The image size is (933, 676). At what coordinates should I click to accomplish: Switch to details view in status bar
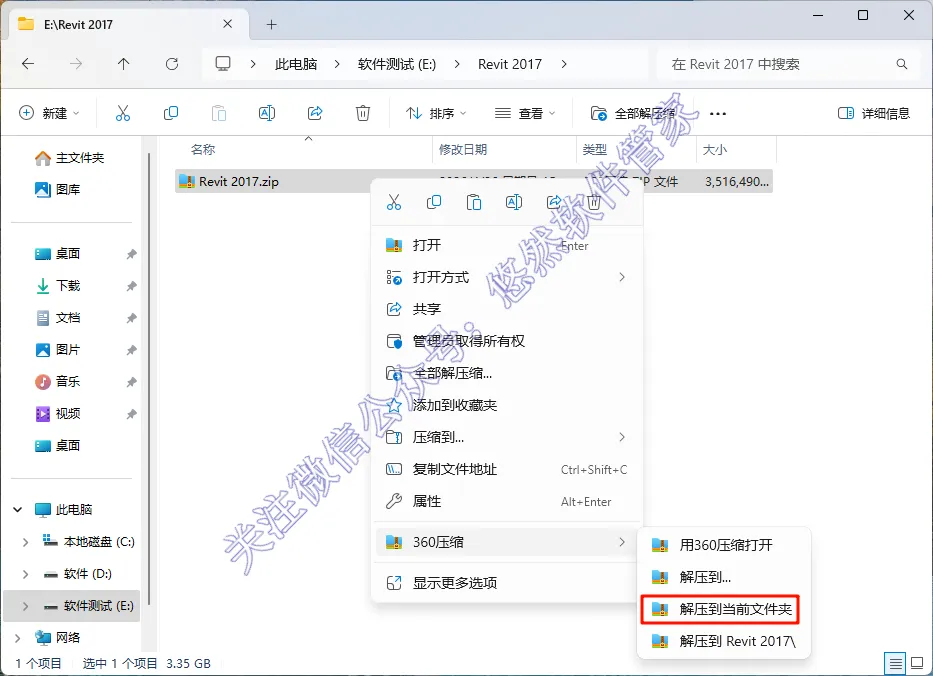pyautogui.click(x=895, y=663)
